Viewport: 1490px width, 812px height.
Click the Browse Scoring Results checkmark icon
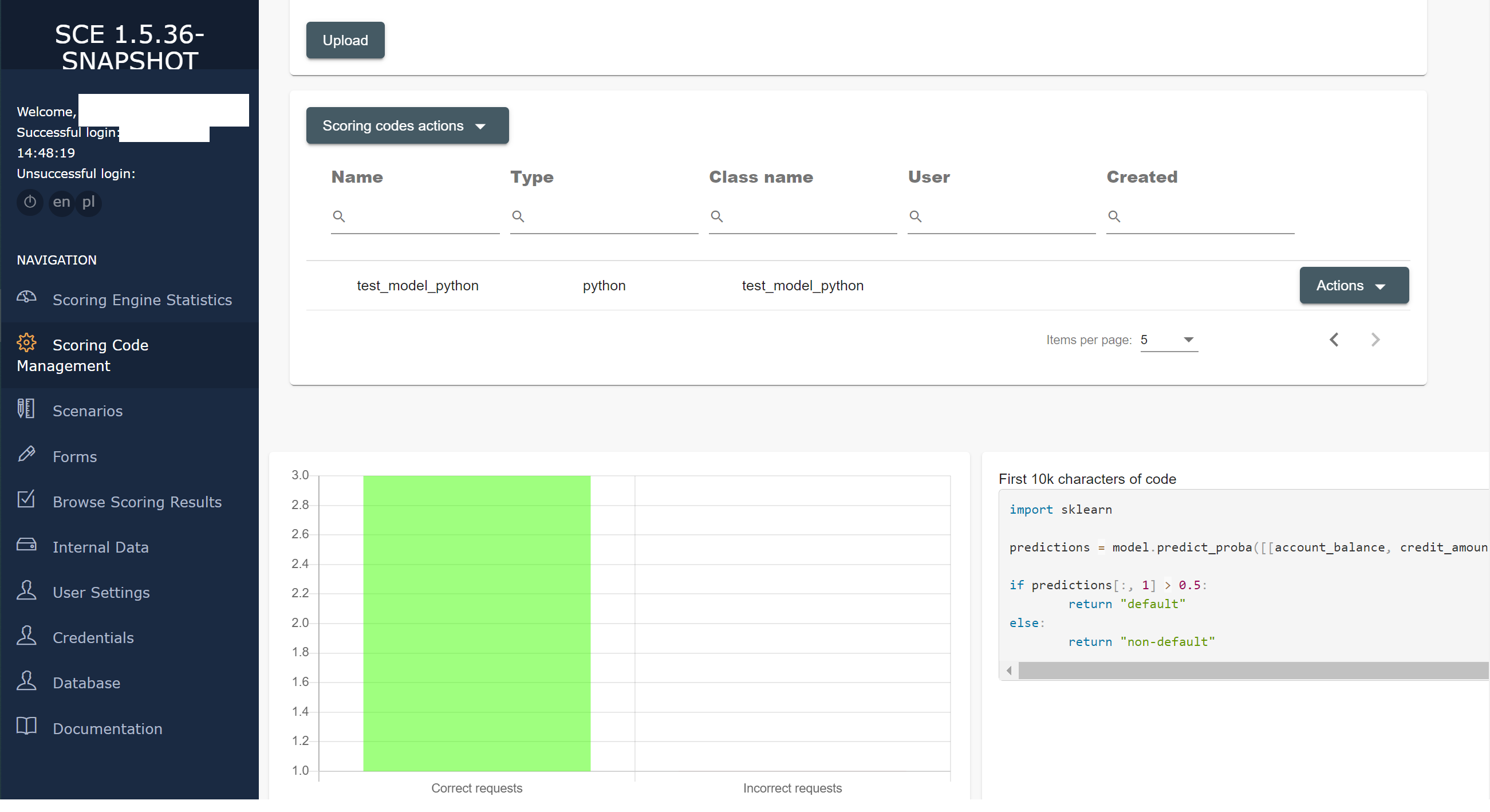(26, 500)
